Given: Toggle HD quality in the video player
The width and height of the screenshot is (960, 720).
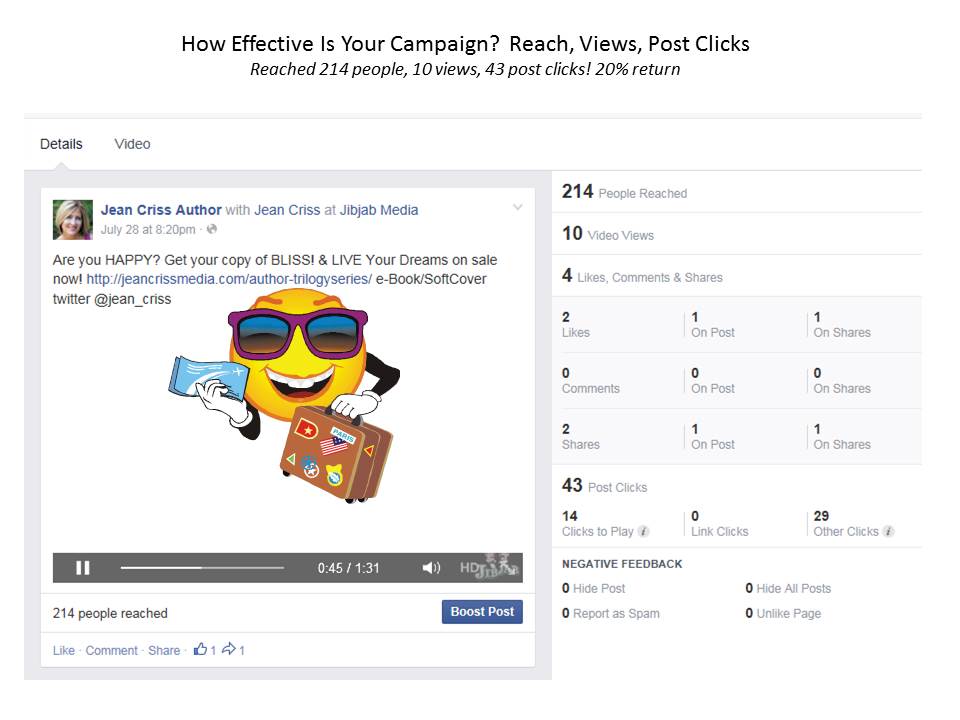Looking at the screenshot, I should coord(469,568).
